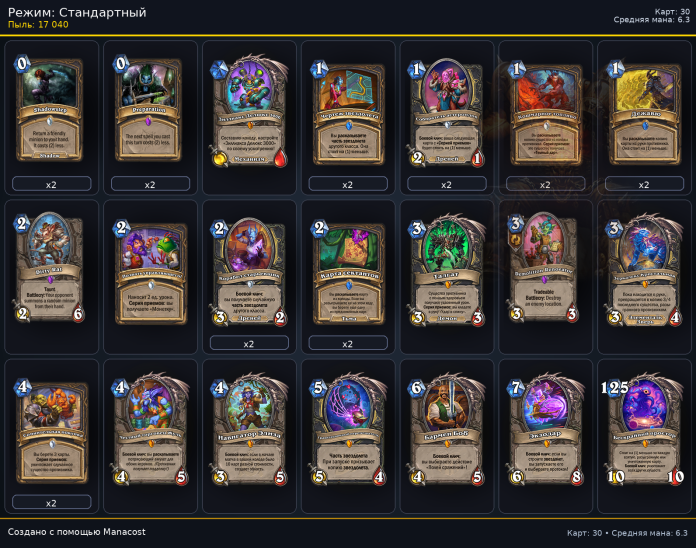Click x2 button under Preparation
The width and height of the screenshot is (696, 548).
[x=150, y=184]
